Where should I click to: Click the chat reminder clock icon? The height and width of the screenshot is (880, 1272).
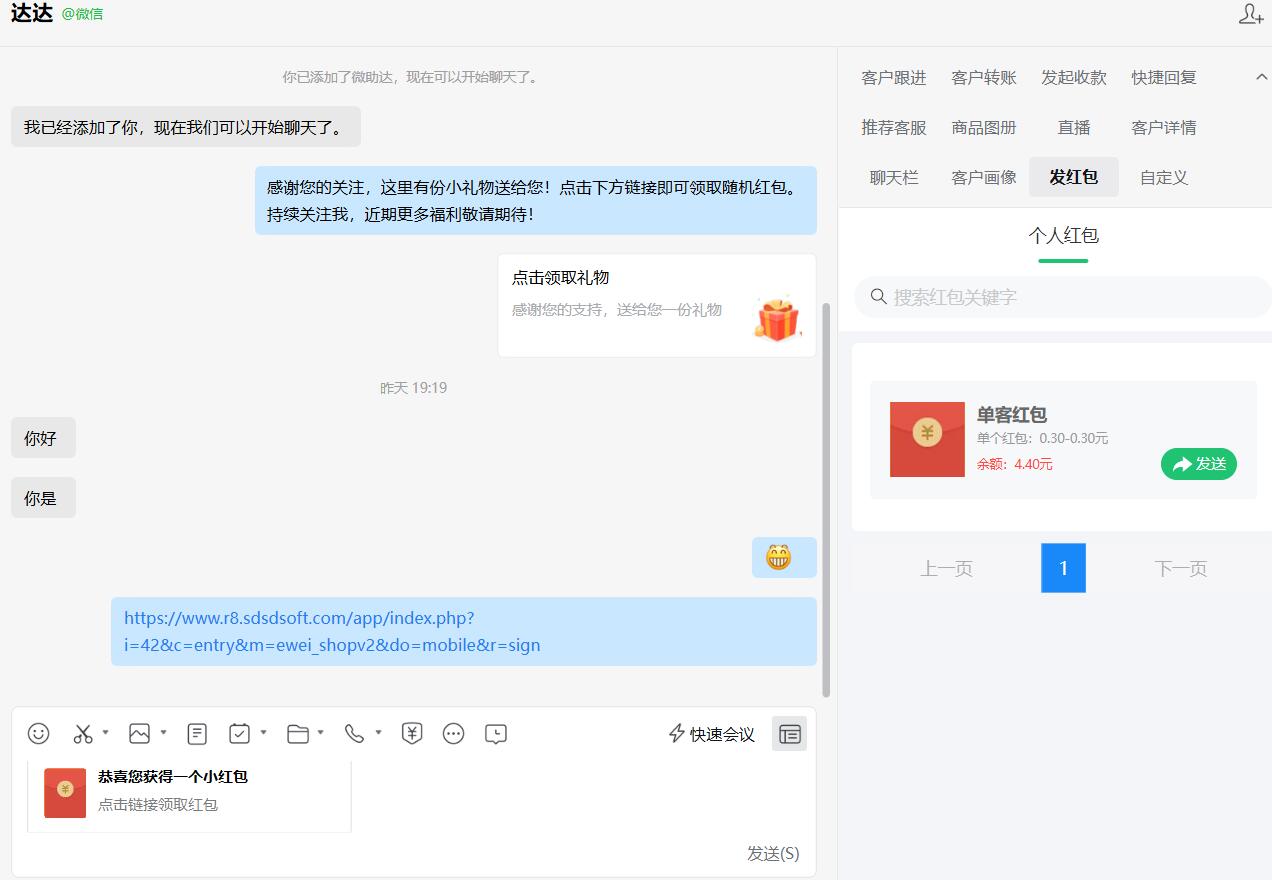(496, 734)
